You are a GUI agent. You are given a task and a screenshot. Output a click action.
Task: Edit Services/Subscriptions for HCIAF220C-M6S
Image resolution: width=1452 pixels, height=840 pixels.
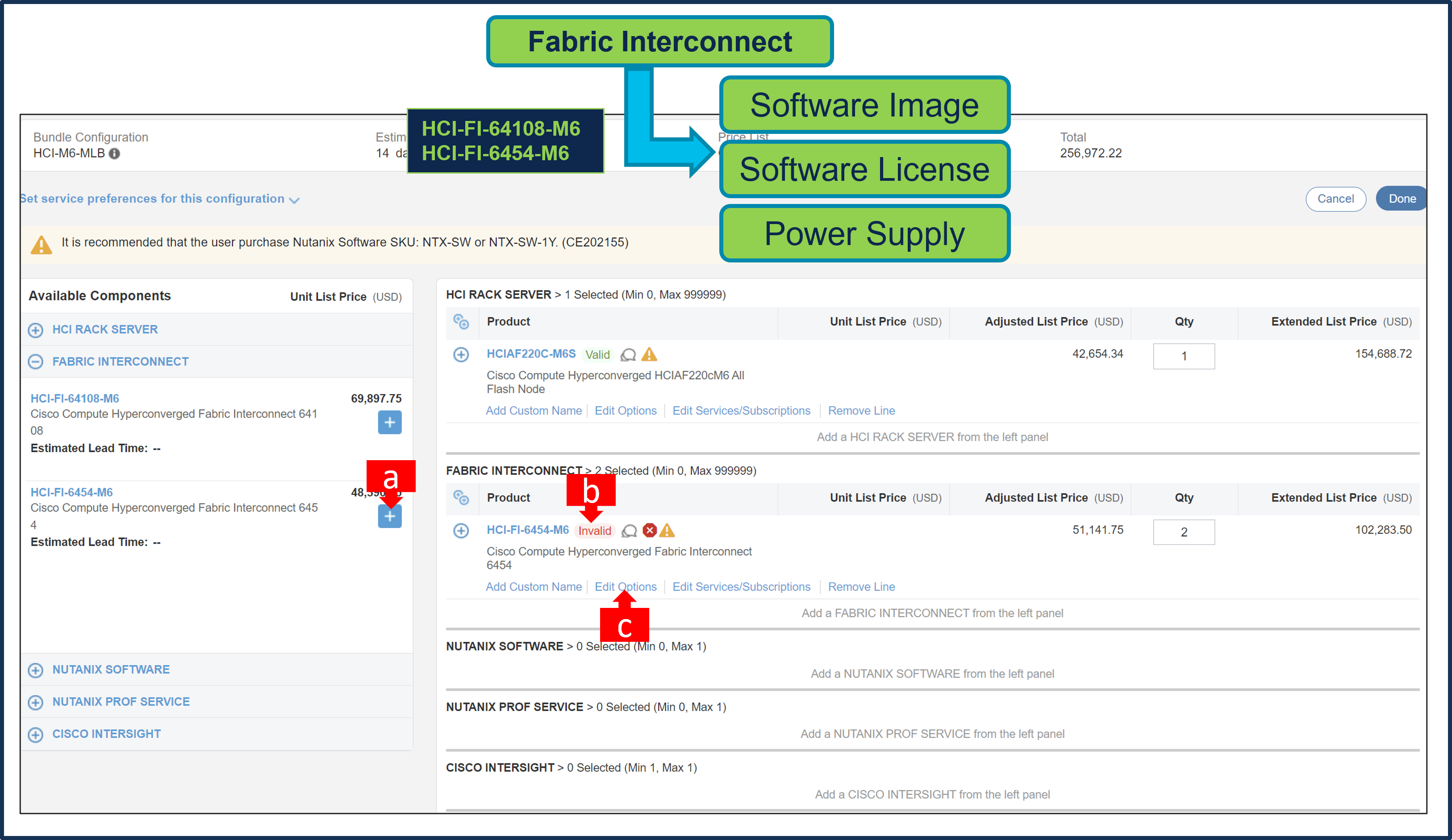pyautogui.click(x=742, y=411)
